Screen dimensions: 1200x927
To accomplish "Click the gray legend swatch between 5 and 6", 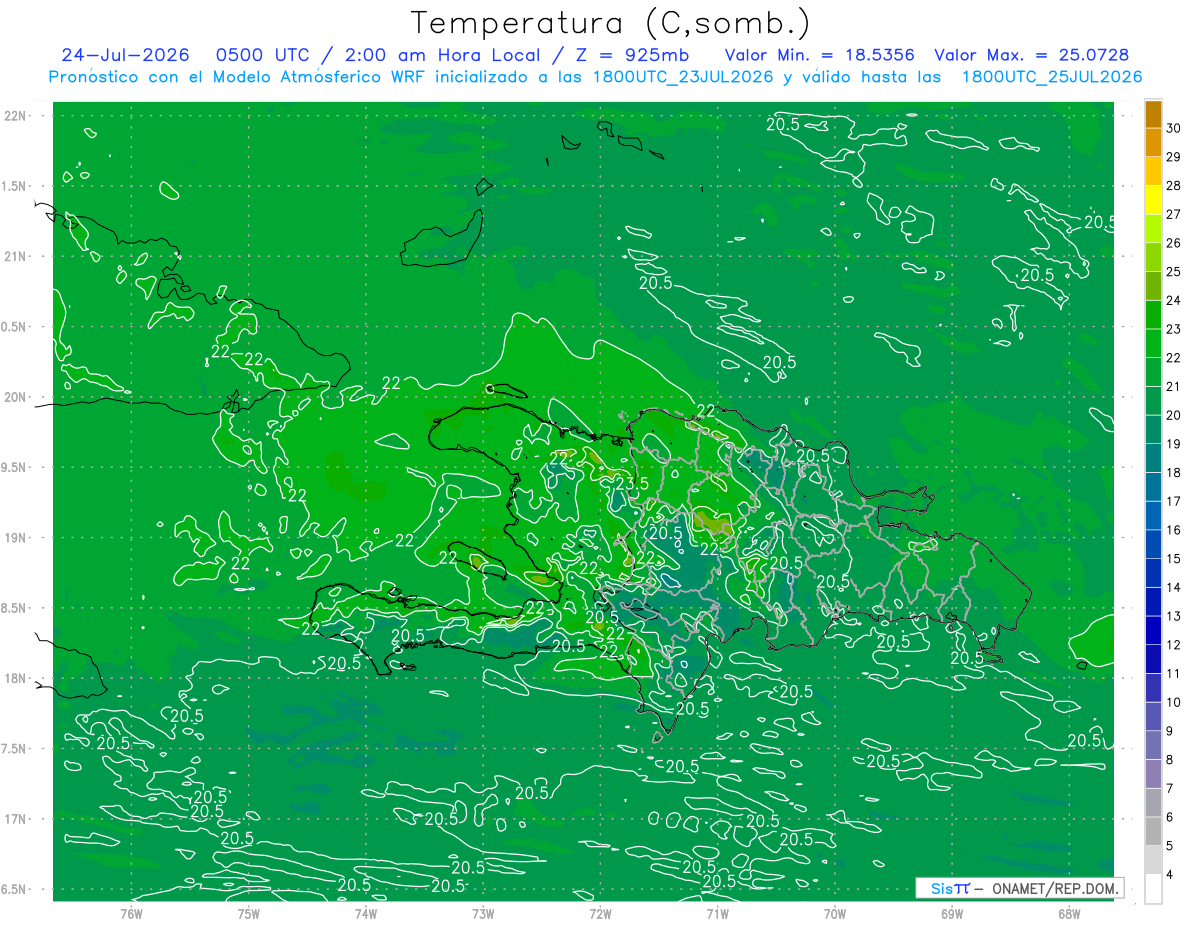I will (1153, 831).
